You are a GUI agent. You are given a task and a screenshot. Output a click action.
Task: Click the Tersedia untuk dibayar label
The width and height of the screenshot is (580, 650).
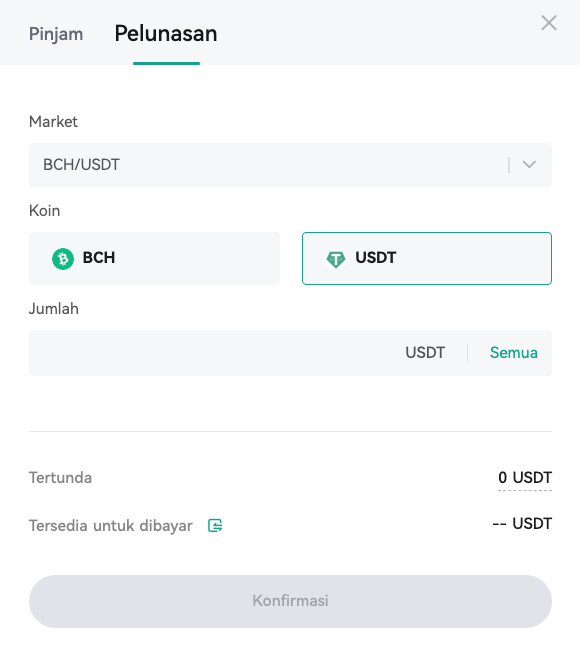tap(111, 526)
